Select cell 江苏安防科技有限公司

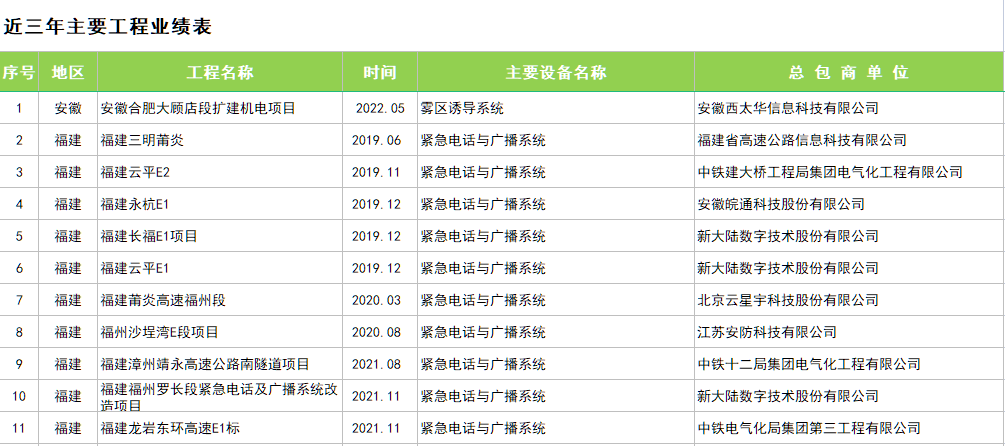[x=849, y=332]
